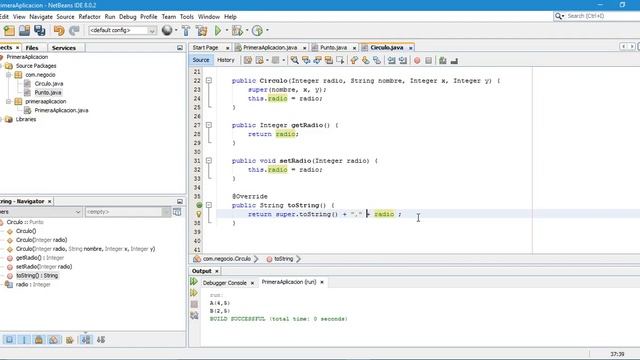The width and height of the screenshot is (640, 360).
Task: Click the Profile Project toolbar icon
Action: [x=257, y=31]
